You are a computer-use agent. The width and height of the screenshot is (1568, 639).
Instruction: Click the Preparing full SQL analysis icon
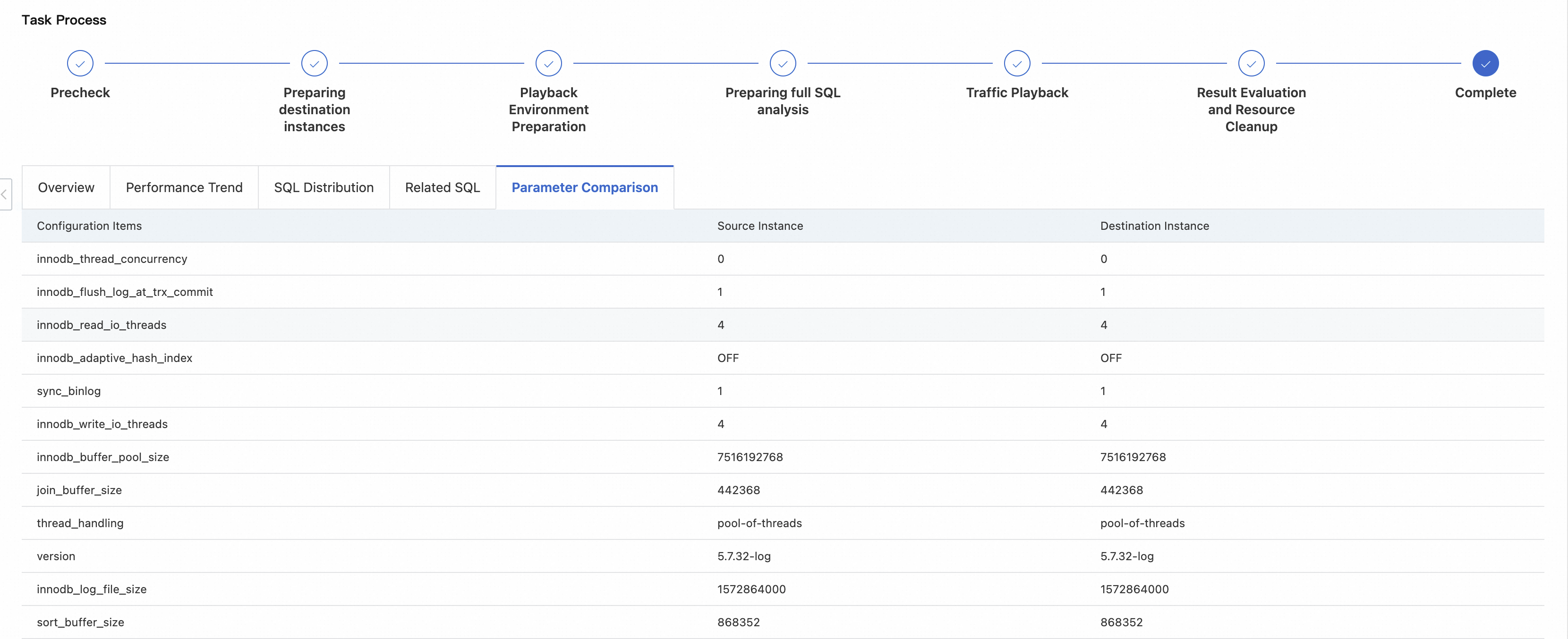point(783,63)
